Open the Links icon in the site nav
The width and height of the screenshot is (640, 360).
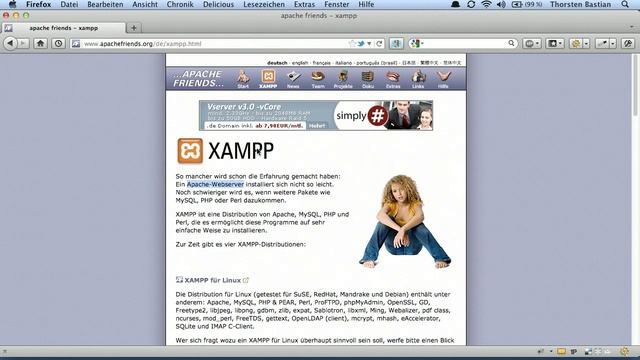[418, 79]
